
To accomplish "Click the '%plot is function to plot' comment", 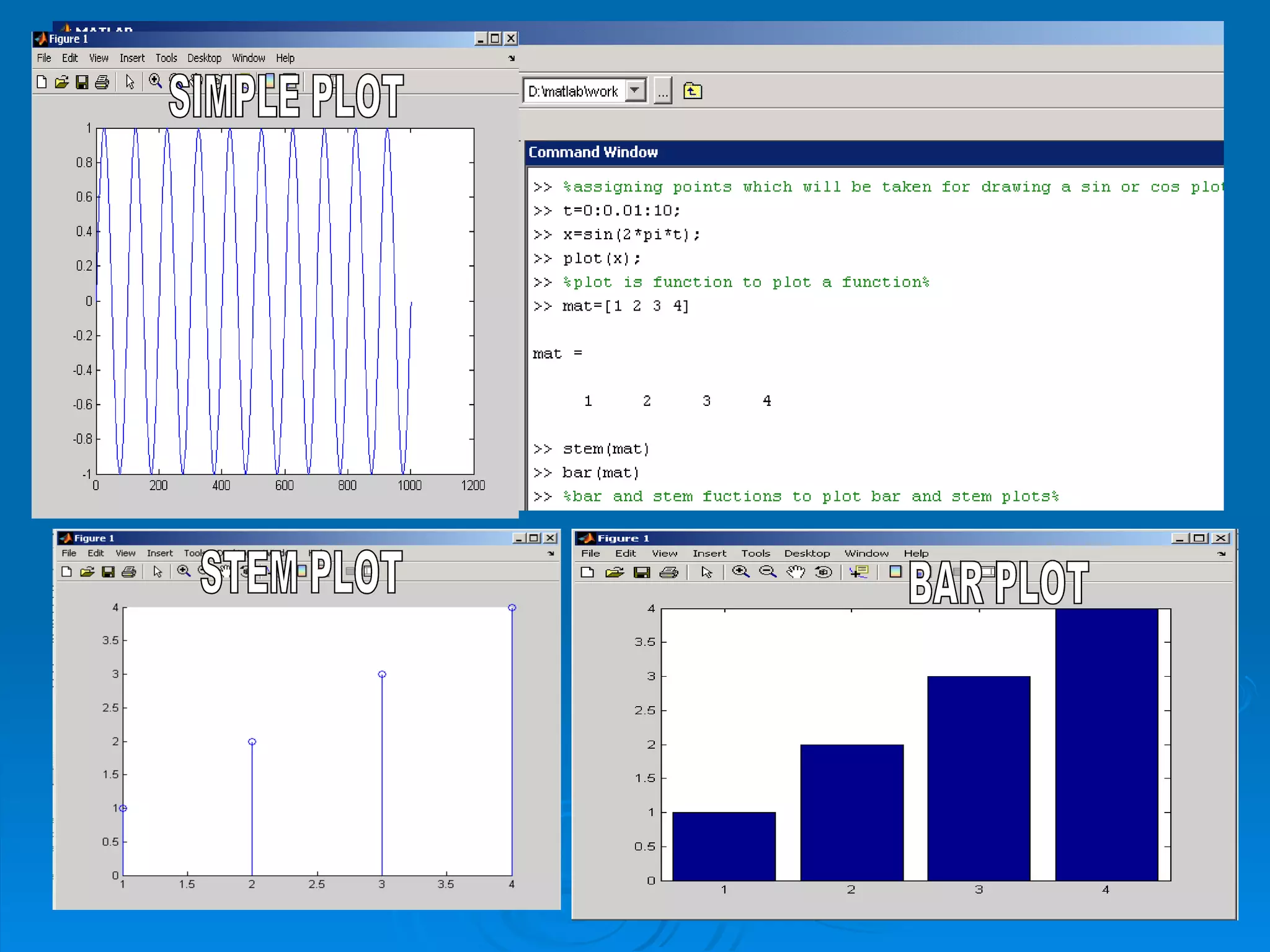I will [x=746, y=283].
